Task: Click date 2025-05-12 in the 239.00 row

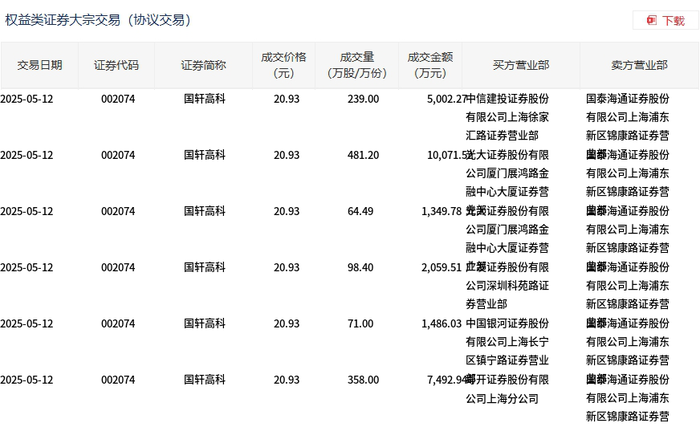Action: [27, 99]
